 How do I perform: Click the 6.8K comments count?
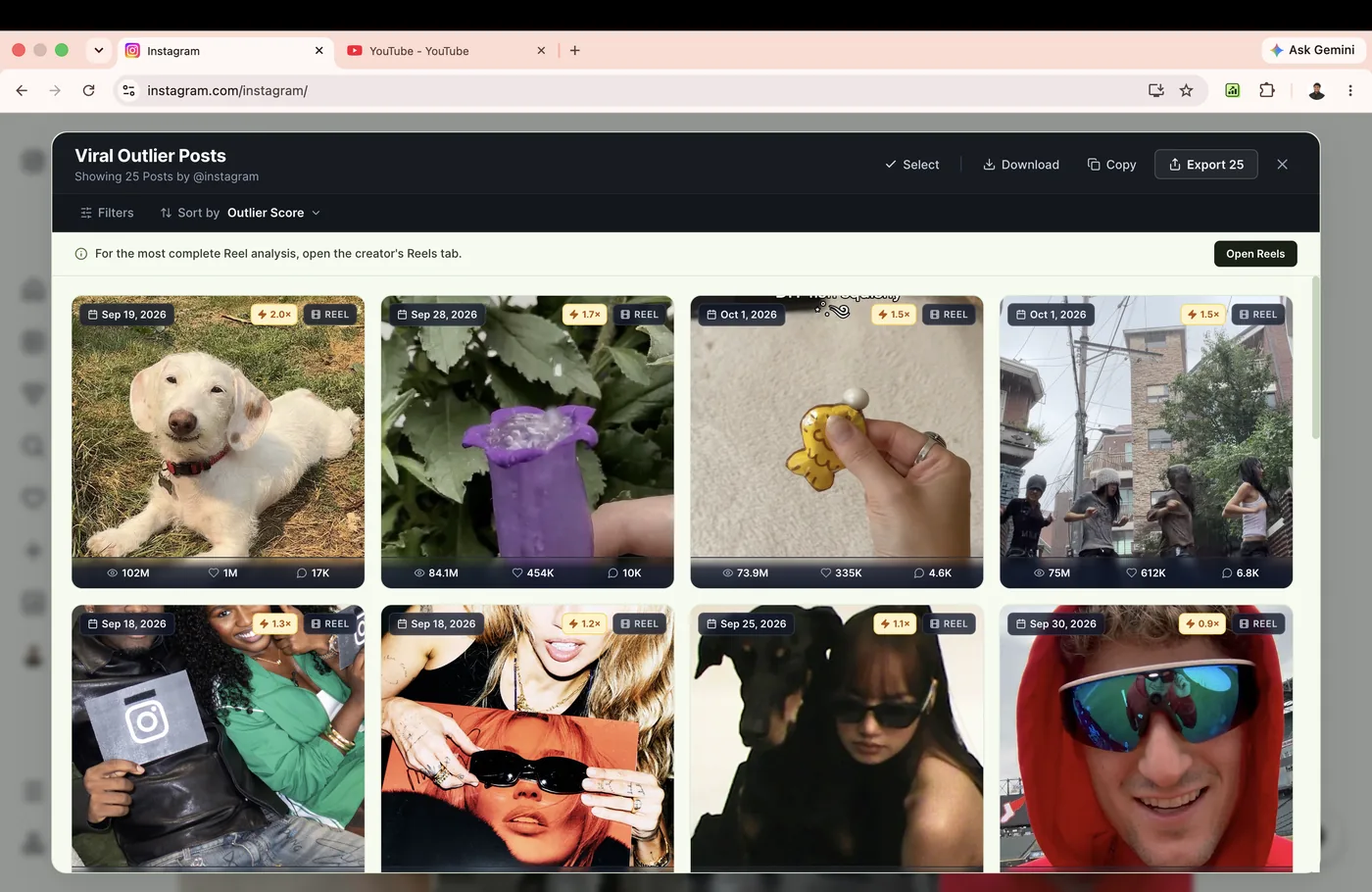[1241, 573]
